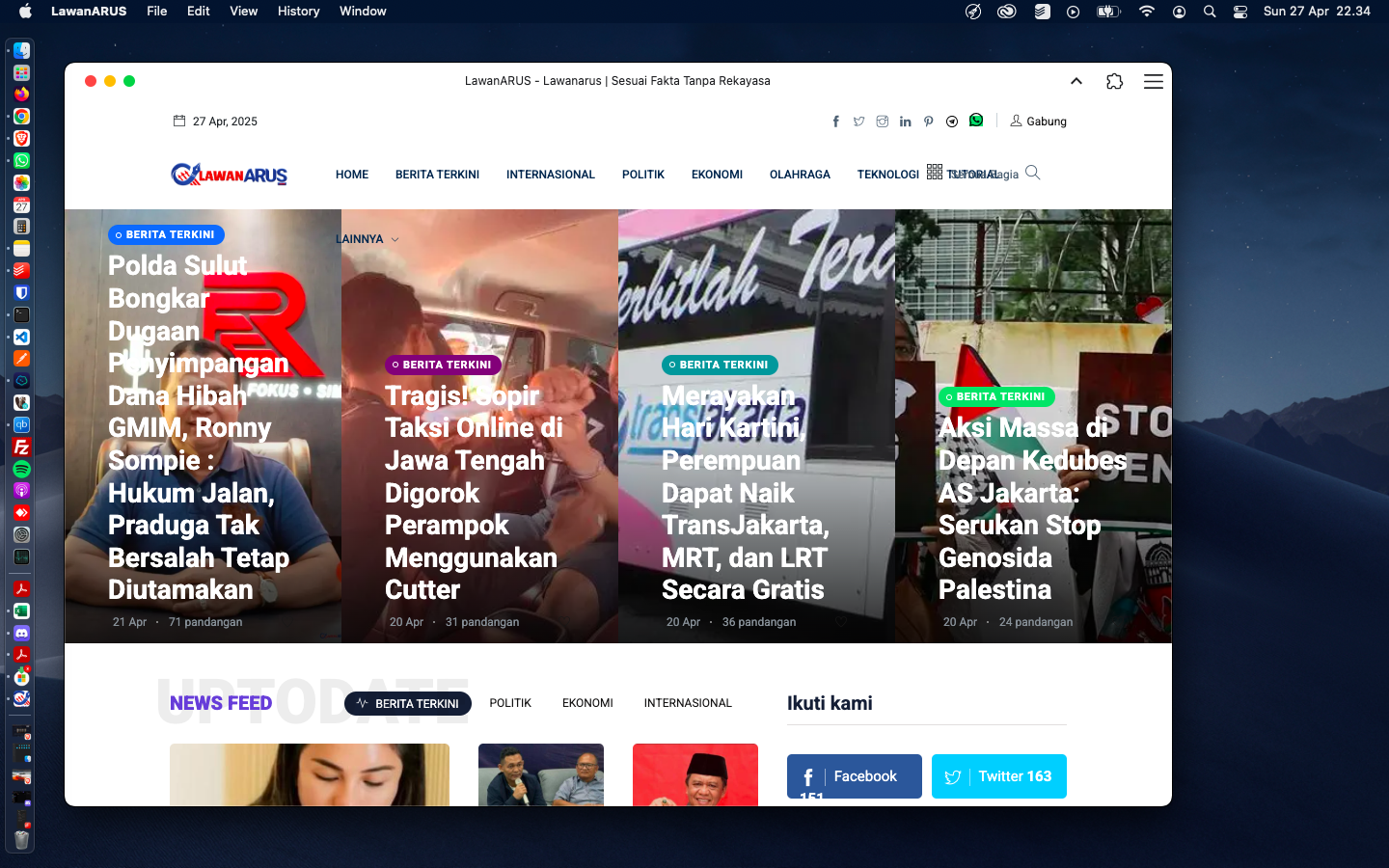Open the Pinterest icon in the header

tap(928, 122)
